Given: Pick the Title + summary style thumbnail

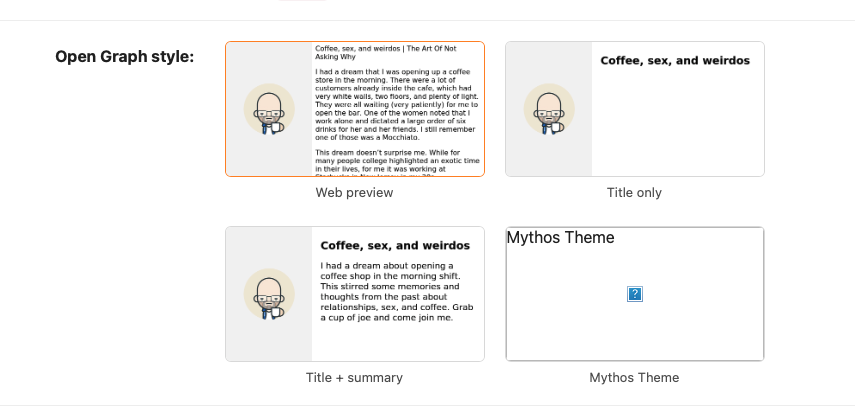Looking at the screenshot, I should (x=355, y=294).
